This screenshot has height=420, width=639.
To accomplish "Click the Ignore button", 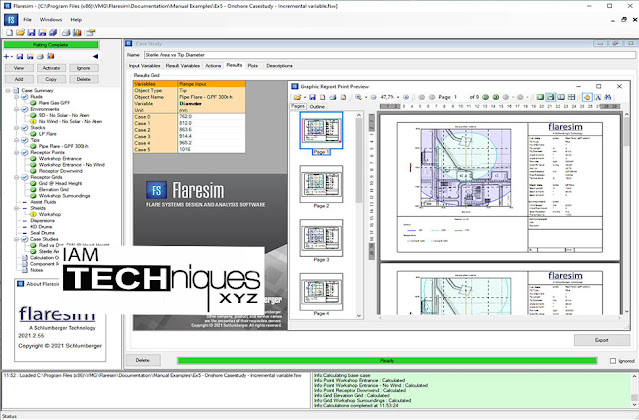I will pyautogui.click(x=84, y=68).
